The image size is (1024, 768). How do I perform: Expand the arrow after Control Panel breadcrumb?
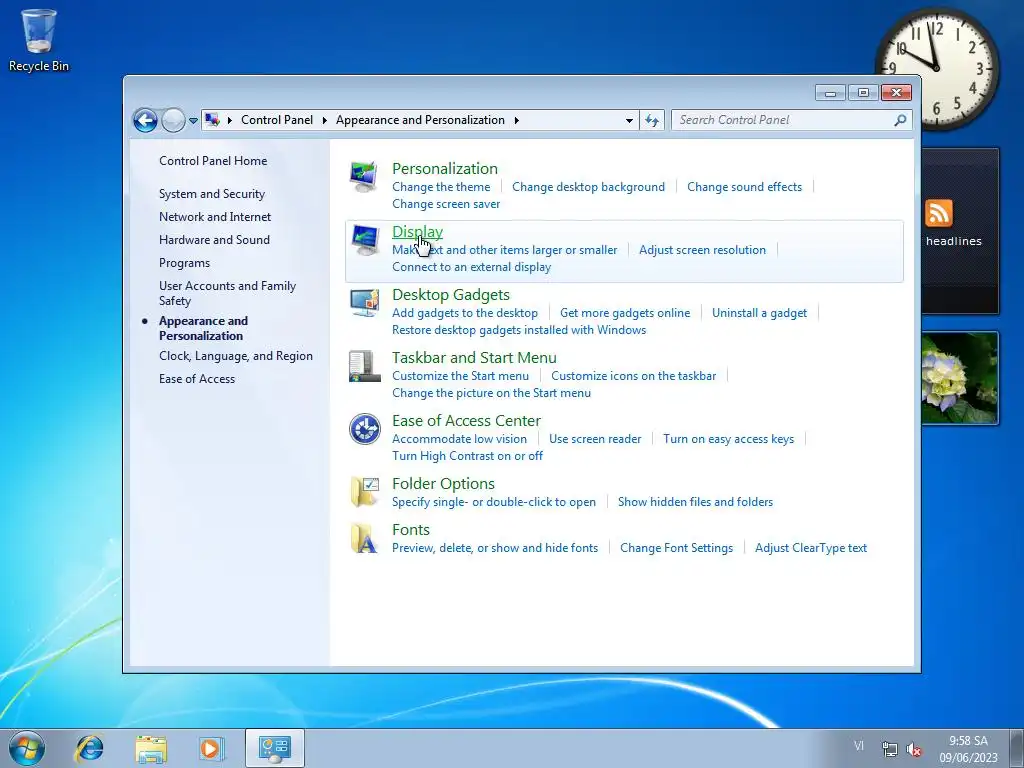point(325,120)
